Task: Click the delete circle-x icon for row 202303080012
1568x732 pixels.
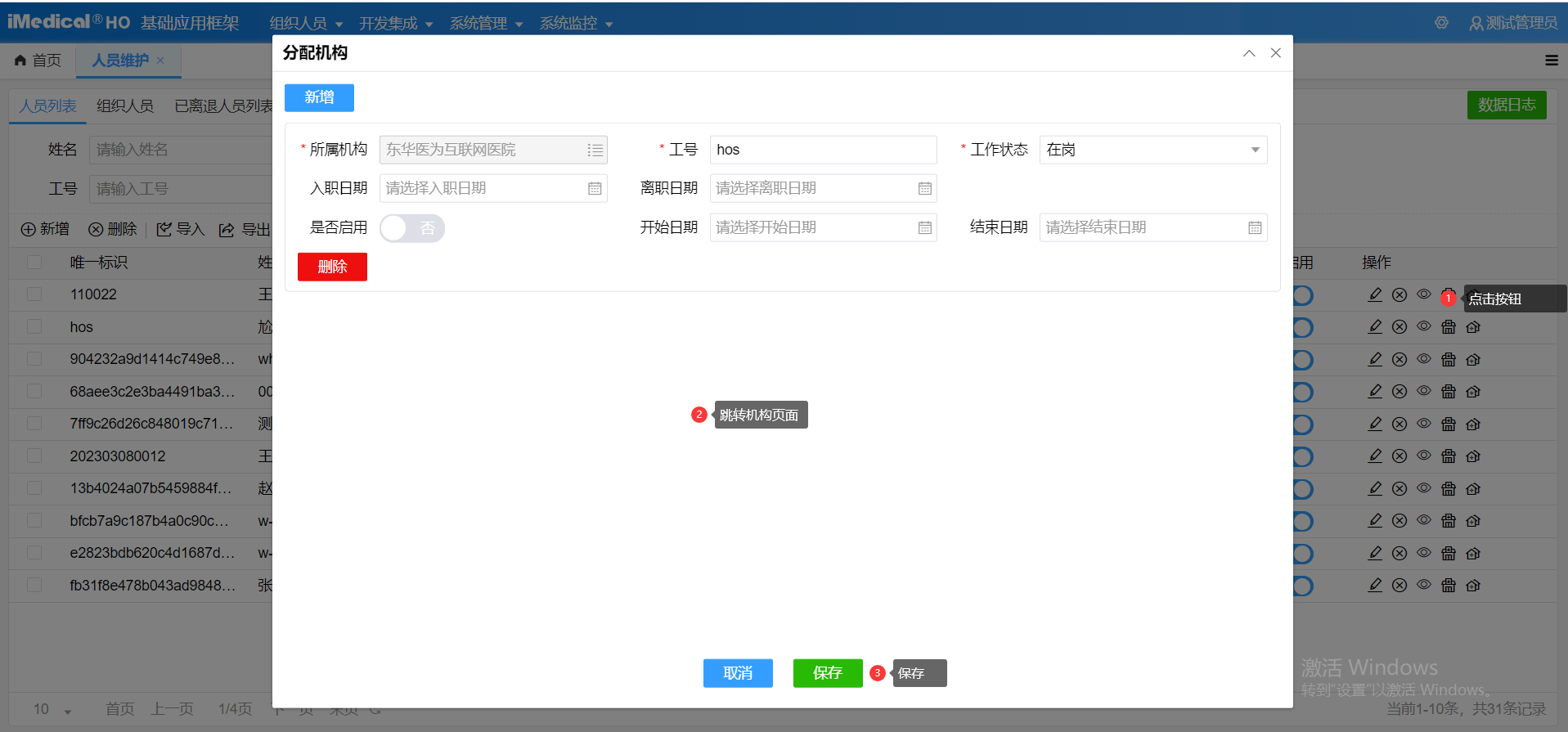Action: click(x=1400, y=456)
